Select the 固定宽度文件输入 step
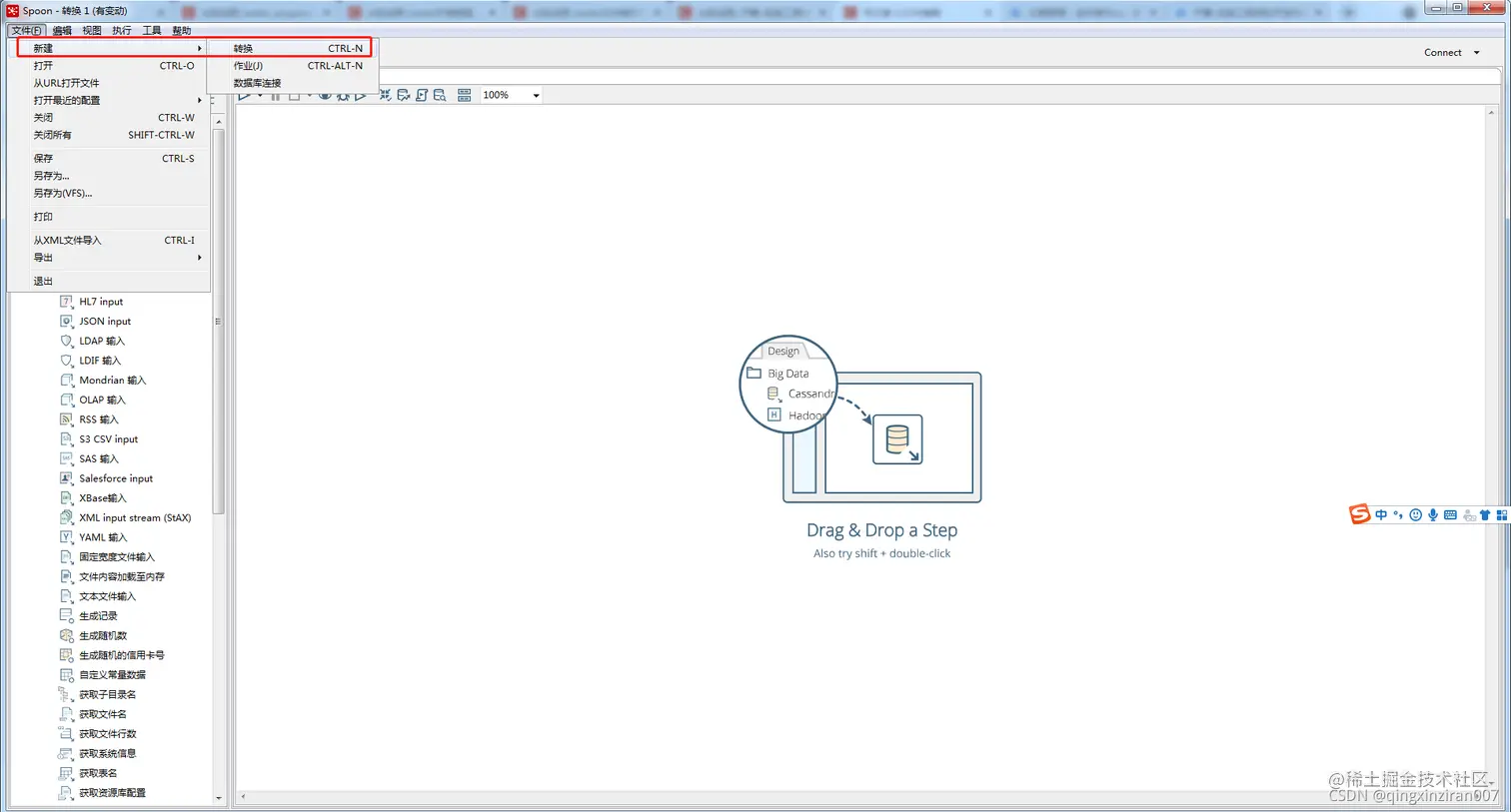Image resolution: width=1511 pixels, height=812 pixels. coord(117,556)
